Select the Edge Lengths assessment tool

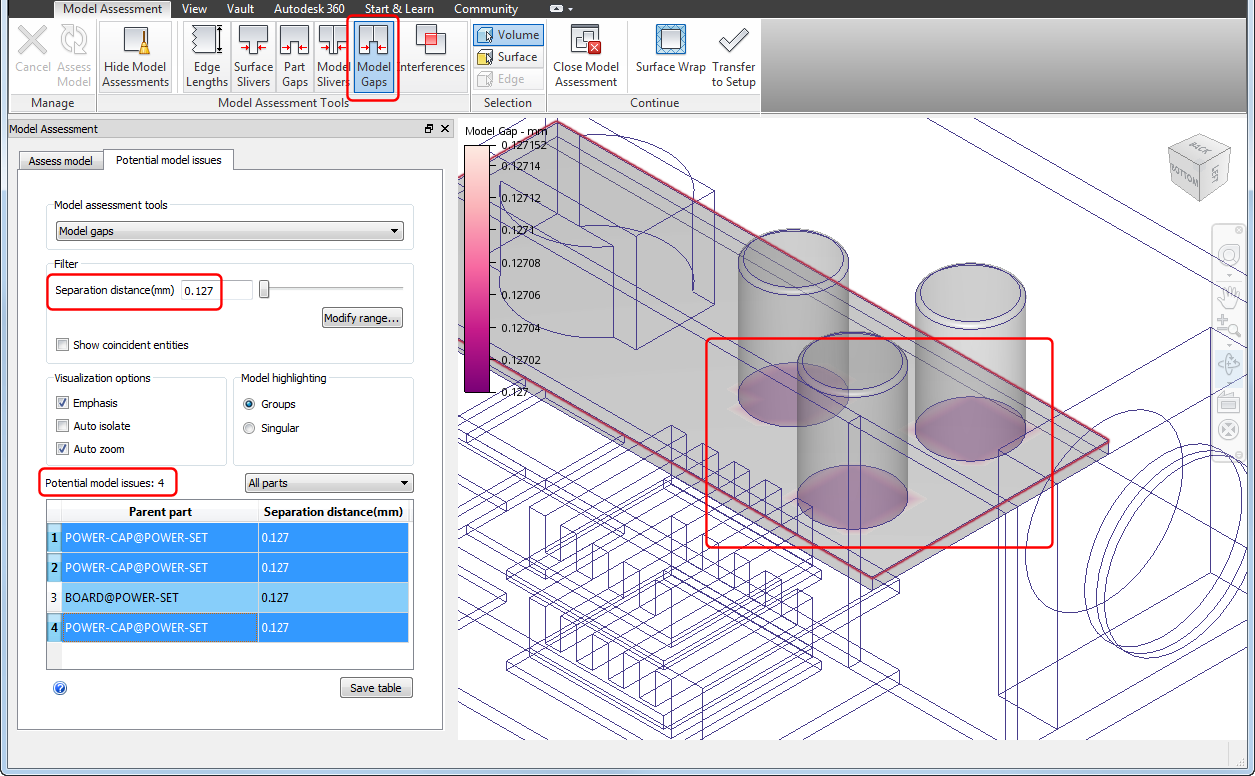[207, 57]
